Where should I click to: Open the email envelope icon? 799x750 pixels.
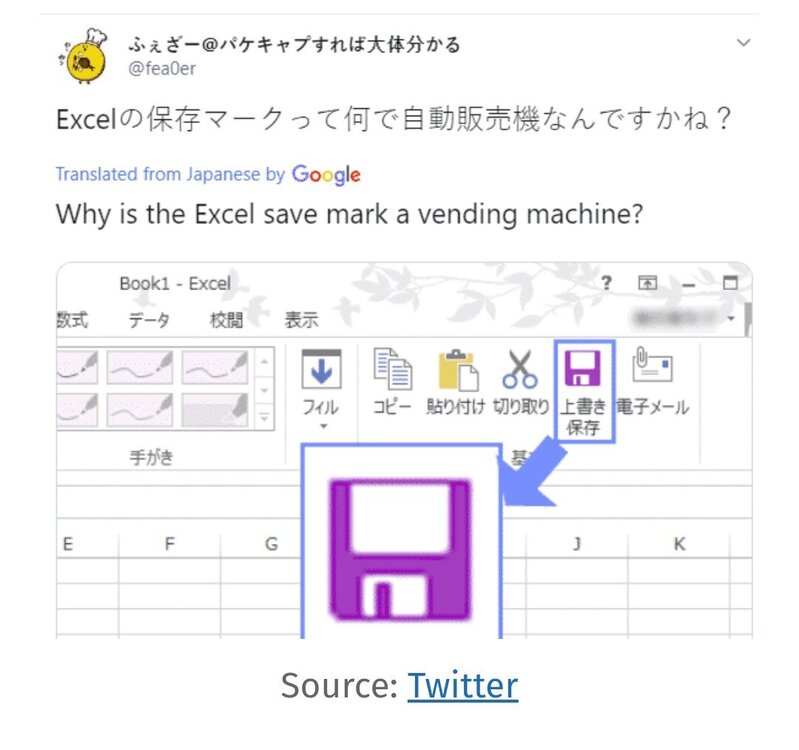tap(652, 364)
